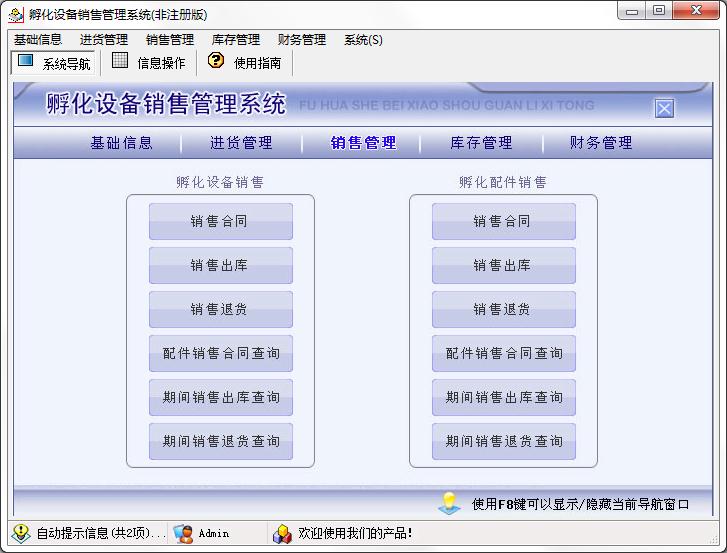Click the 孵化设备销售管理系统 banner title
This screenshot has height=553, width=727.
[x=166, y=103]
